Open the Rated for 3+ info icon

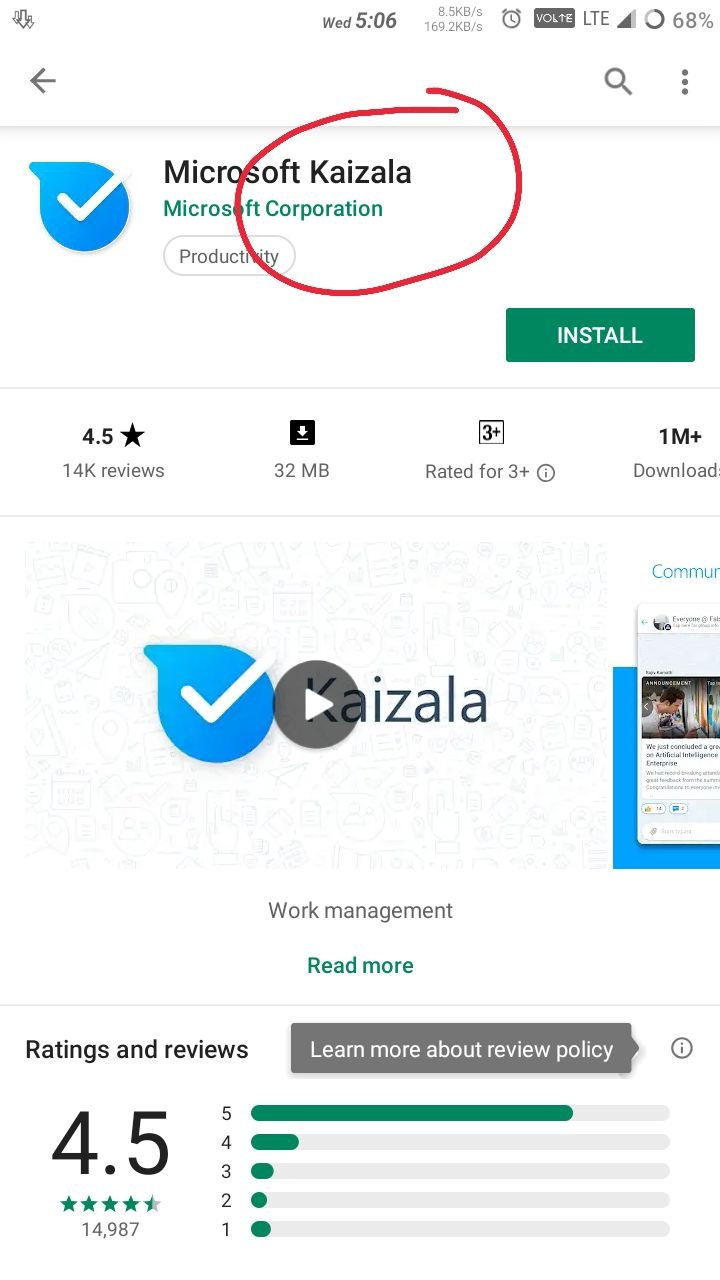(546, 473)
